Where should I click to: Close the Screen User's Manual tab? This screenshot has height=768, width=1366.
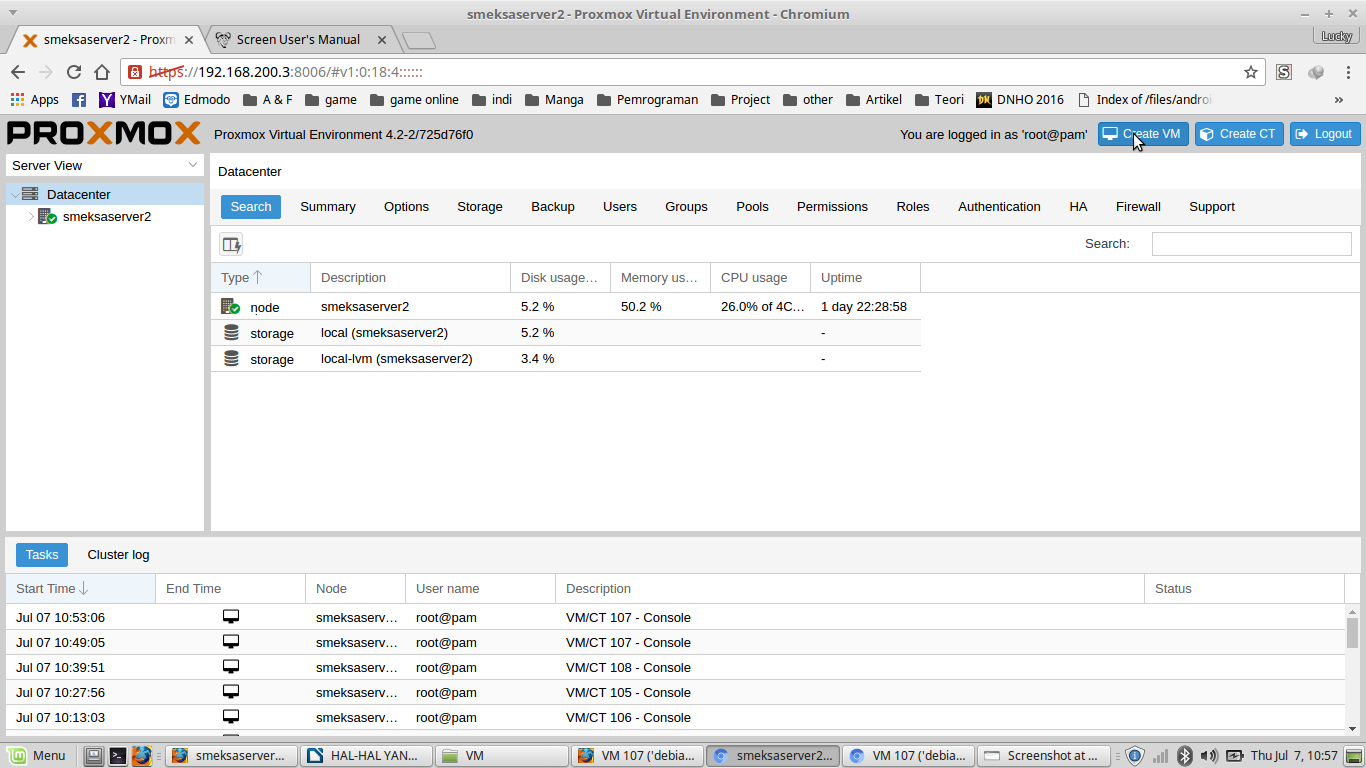click(x=382, y=40)
